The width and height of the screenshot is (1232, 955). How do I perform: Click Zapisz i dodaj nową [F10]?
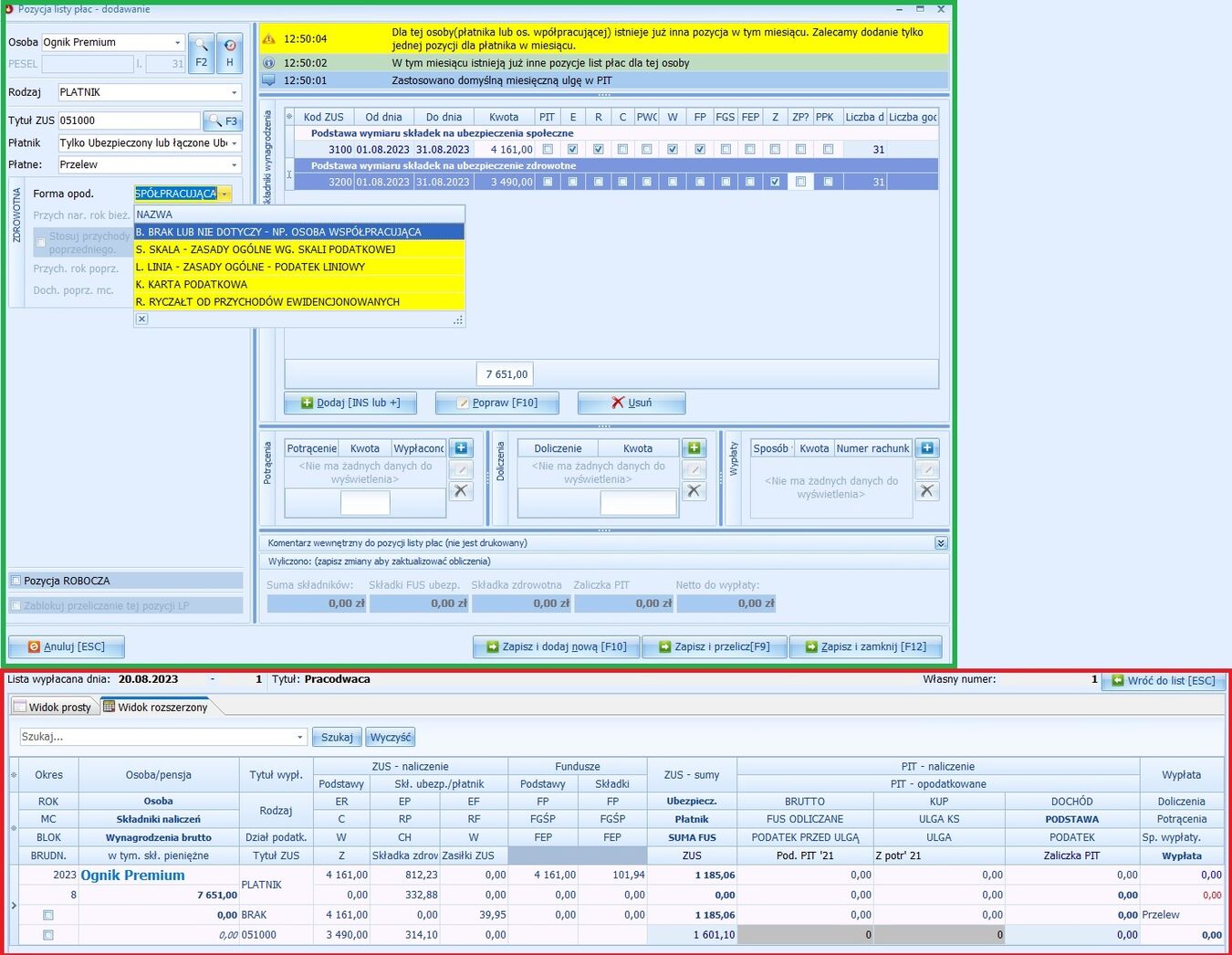556,646
